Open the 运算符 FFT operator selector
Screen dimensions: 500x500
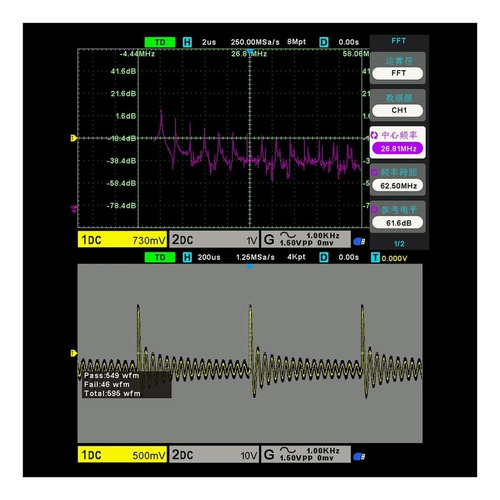[398, 68]
